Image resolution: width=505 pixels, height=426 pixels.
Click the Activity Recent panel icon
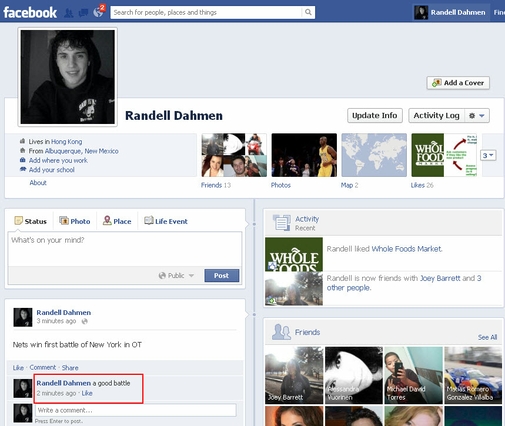(x=282, y=223)
